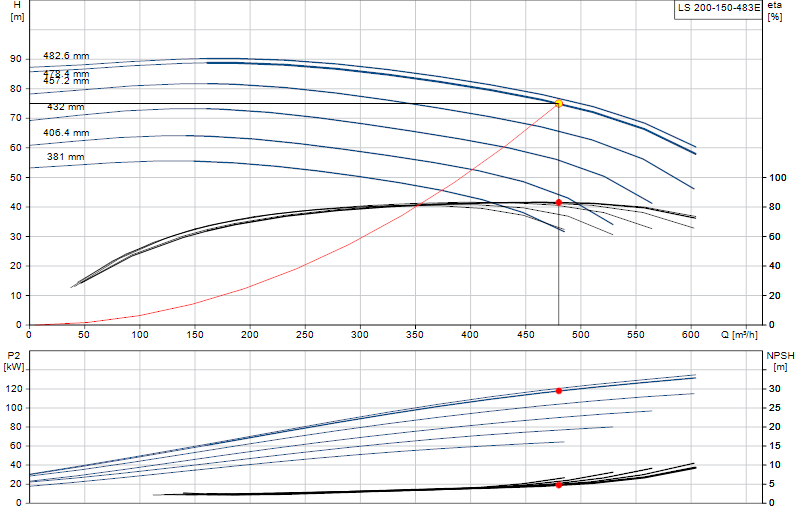The width and height of the screenshot is (800, 520).
Task: Click the red dot on NPSH curve
Action: (x=559, y=485)
